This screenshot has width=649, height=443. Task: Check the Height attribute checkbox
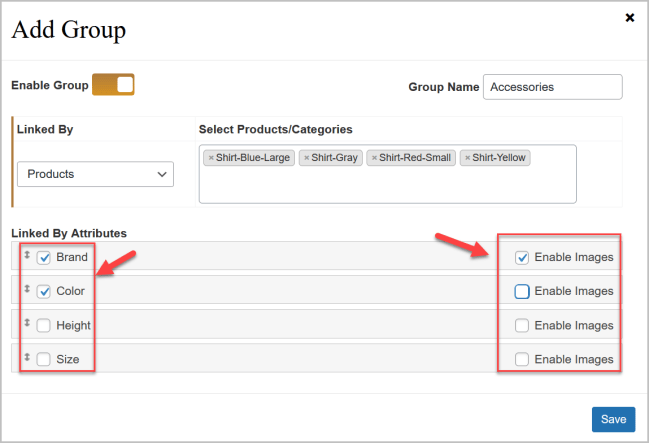(44, 325)
